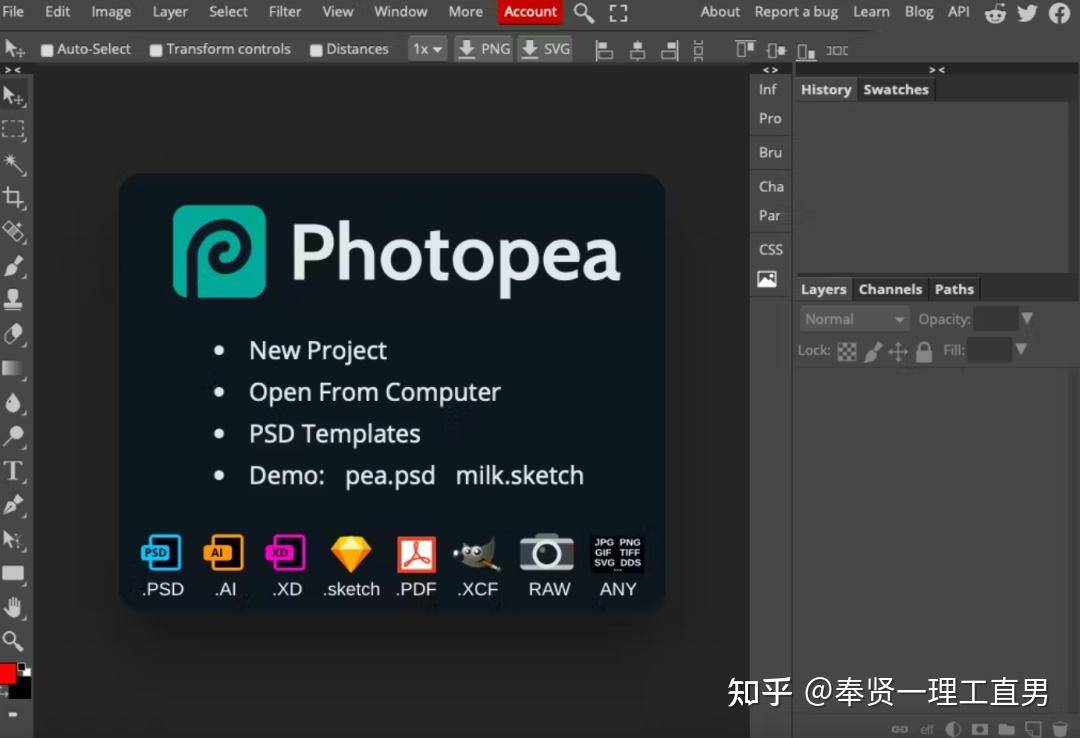Click the delete layer trash icon
The image size is (1080, 738).
(x=1061, y=728)
